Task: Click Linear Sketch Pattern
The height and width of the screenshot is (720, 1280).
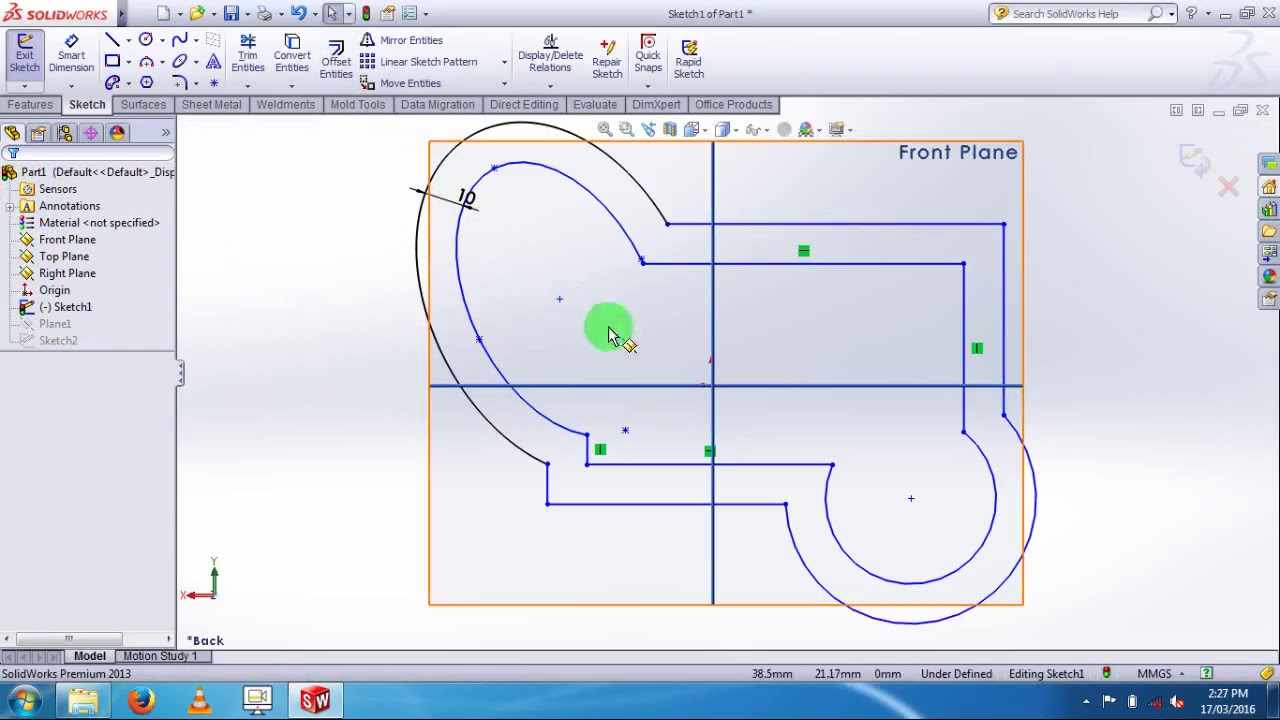Action: [x=418, y=62]
